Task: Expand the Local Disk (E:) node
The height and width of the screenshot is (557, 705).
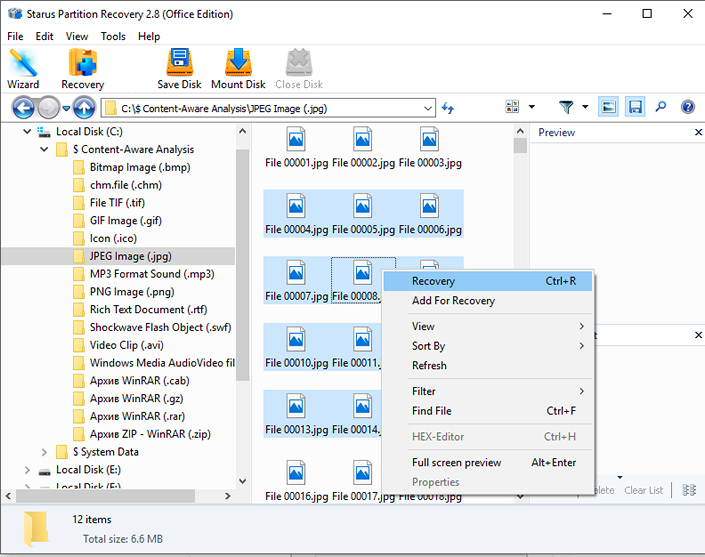Action: click(27, 470)
